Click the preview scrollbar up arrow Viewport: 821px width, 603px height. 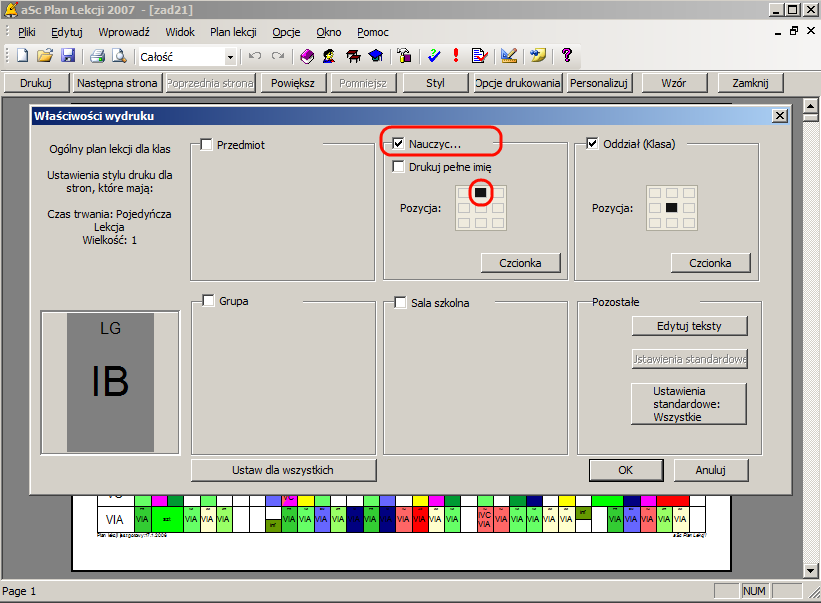coord(810,106)
